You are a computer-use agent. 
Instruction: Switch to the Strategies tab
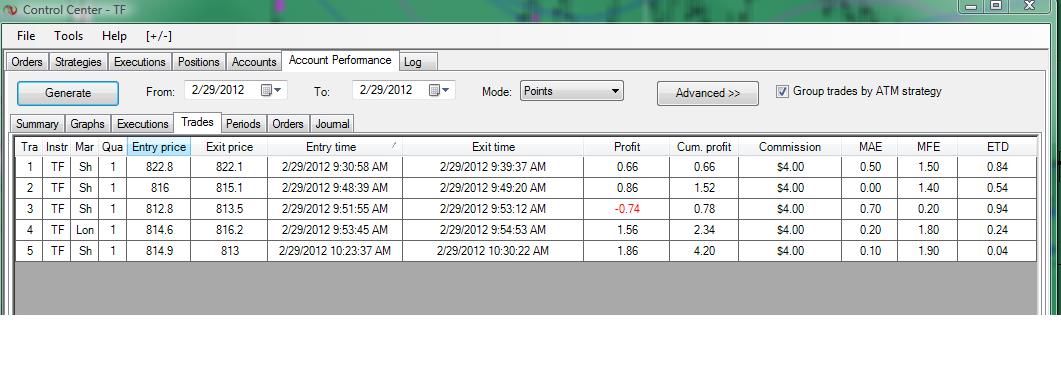(x=78, y=62)
